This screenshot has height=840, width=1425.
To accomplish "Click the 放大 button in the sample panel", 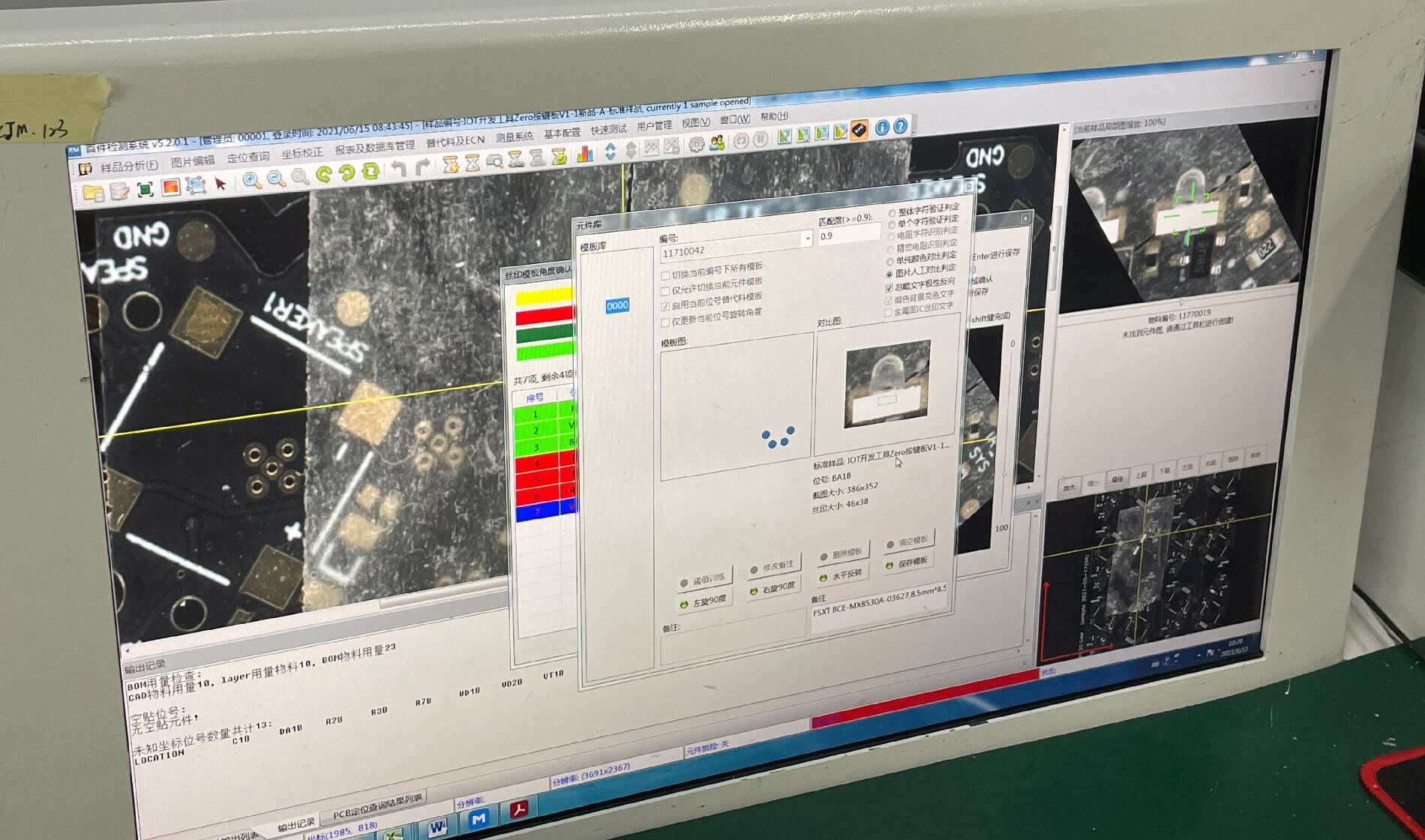I will (1069, 487).
